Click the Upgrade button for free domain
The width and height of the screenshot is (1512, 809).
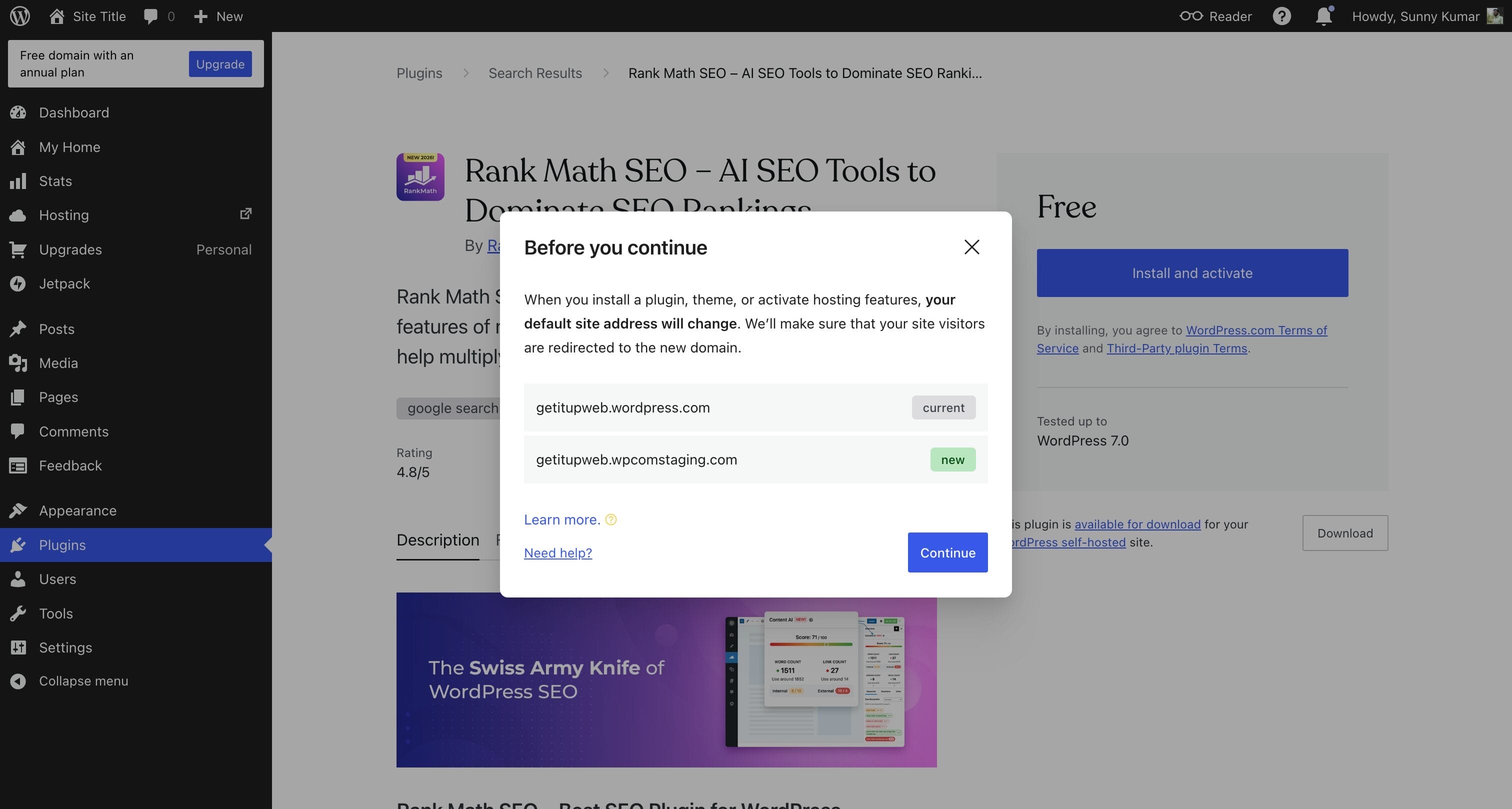click(x=220, y=63)
